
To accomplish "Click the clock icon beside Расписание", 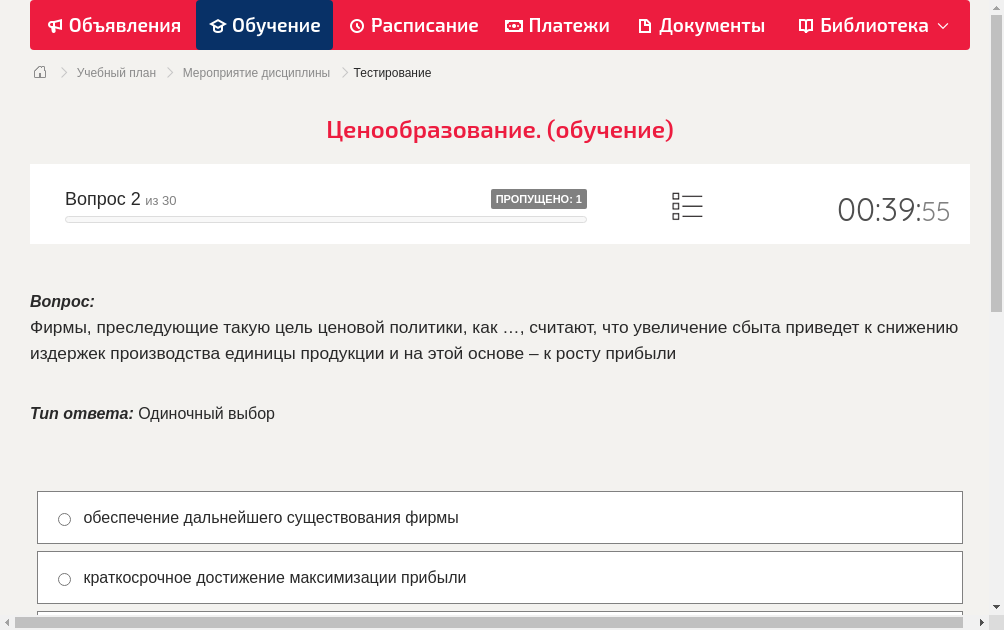I will coord(355,25).
